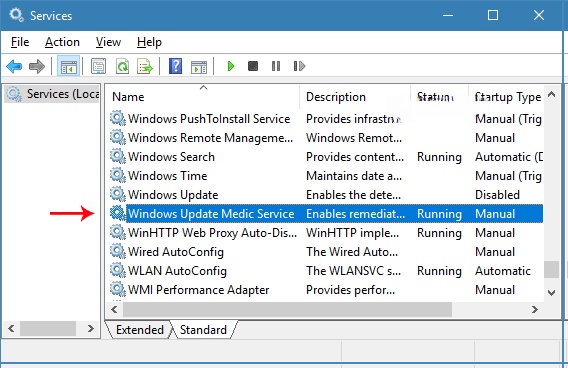Click gear icon of the Disabled Windows Update row
This screenshot has width=568, height=368.
click(x=118, y=195)
